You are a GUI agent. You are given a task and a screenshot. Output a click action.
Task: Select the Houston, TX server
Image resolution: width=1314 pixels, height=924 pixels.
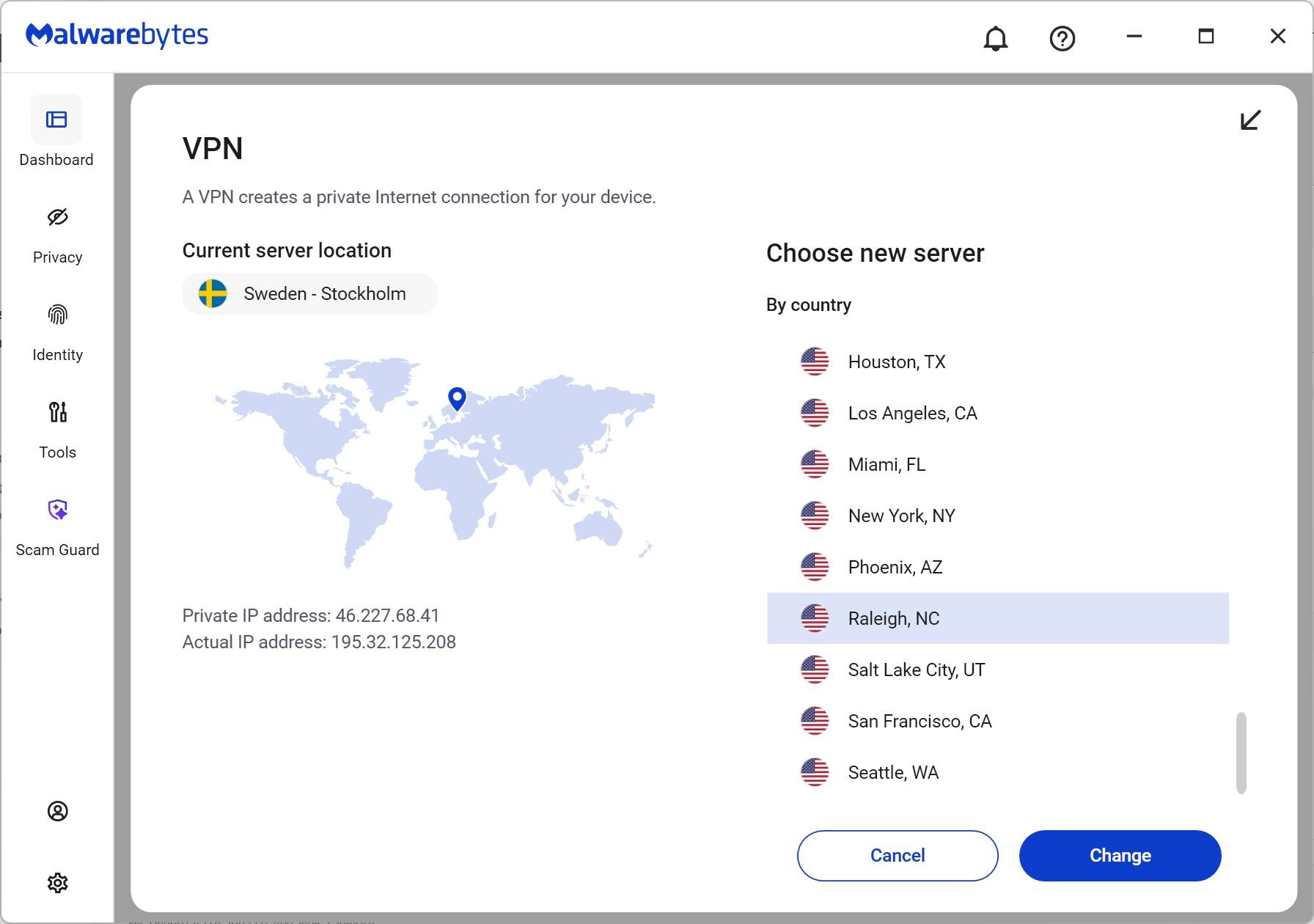pos(998,362)
